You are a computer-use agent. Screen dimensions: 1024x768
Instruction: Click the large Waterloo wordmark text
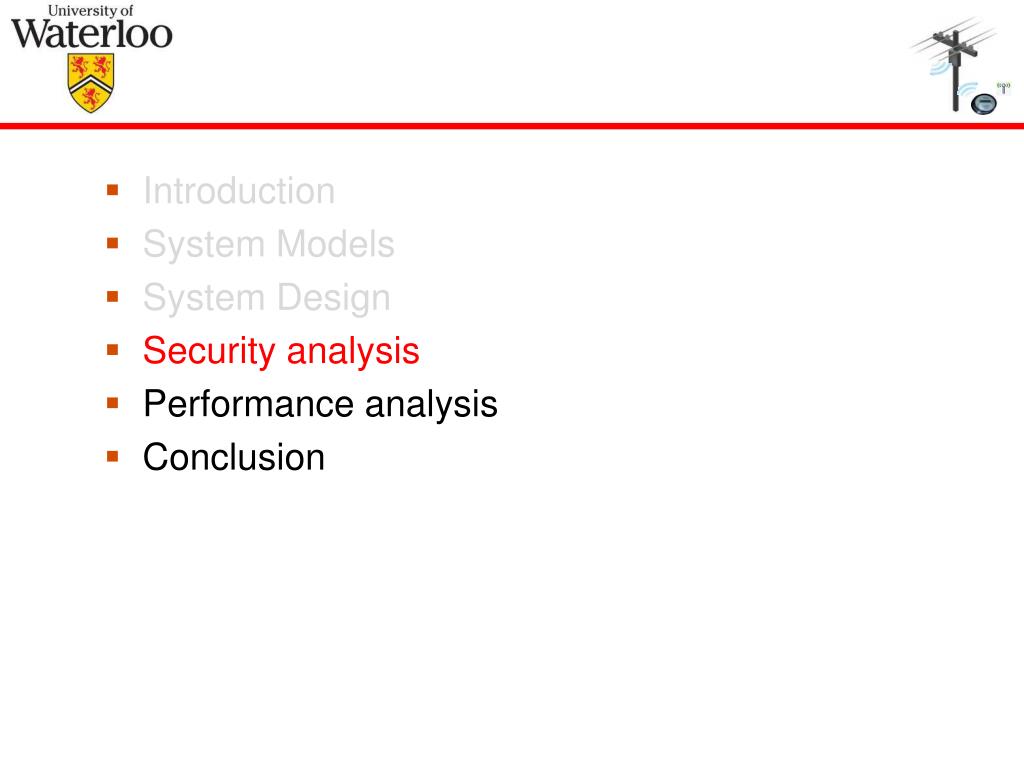click(x=91, y=34)
